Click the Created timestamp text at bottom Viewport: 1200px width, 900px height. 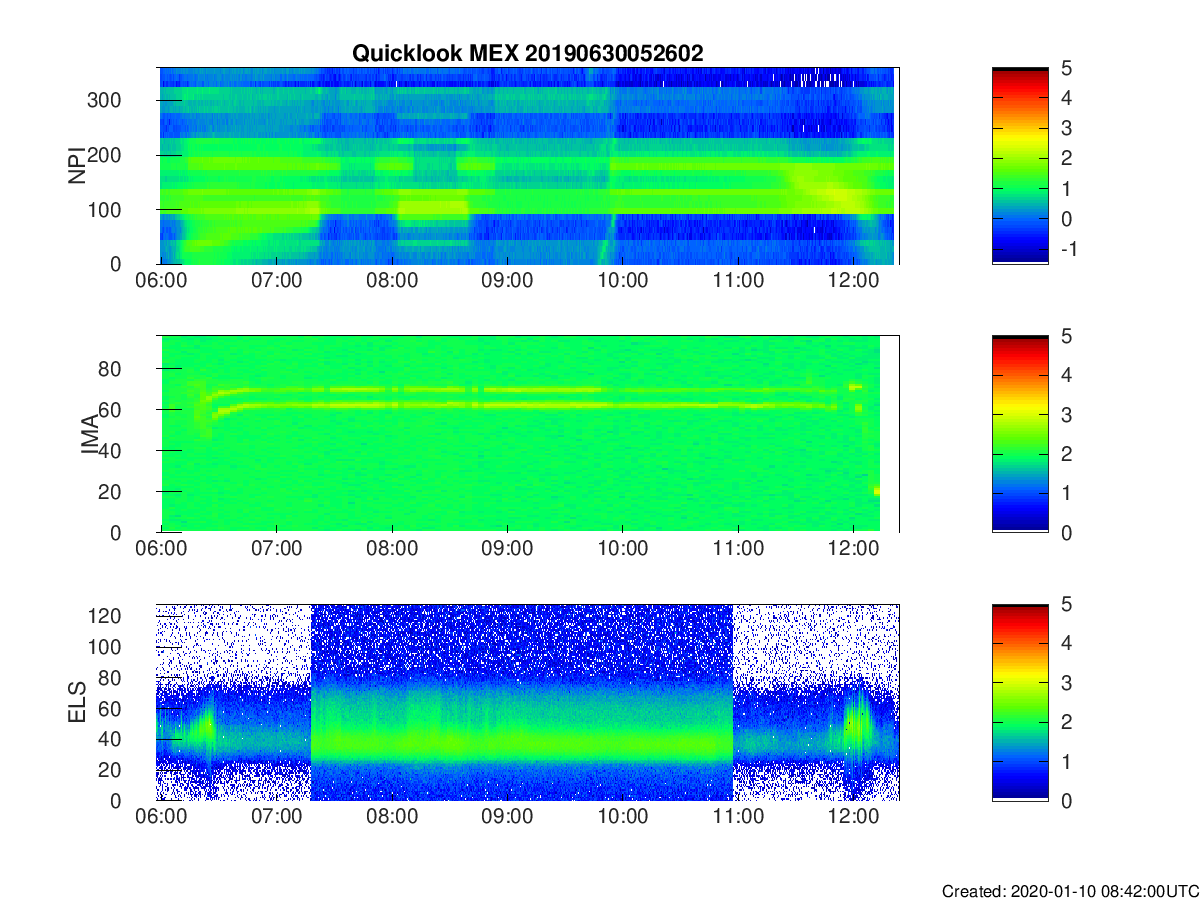(1070, 891)
